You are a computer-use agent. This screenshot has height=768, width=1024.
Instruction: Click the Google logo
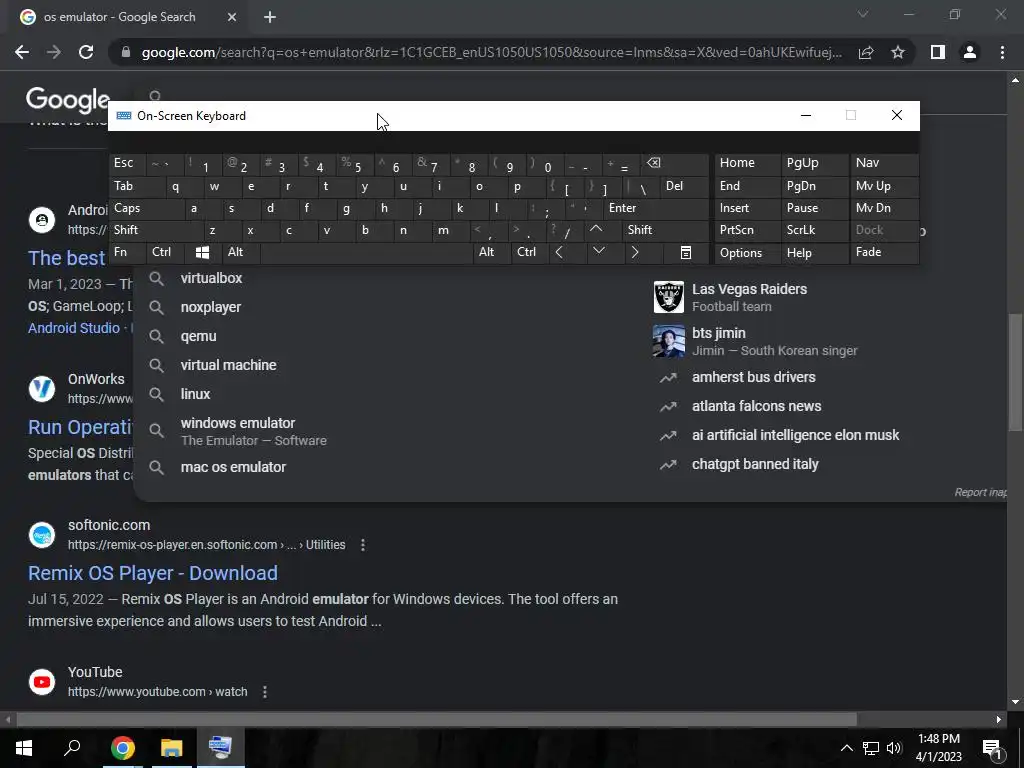[68, 99]
